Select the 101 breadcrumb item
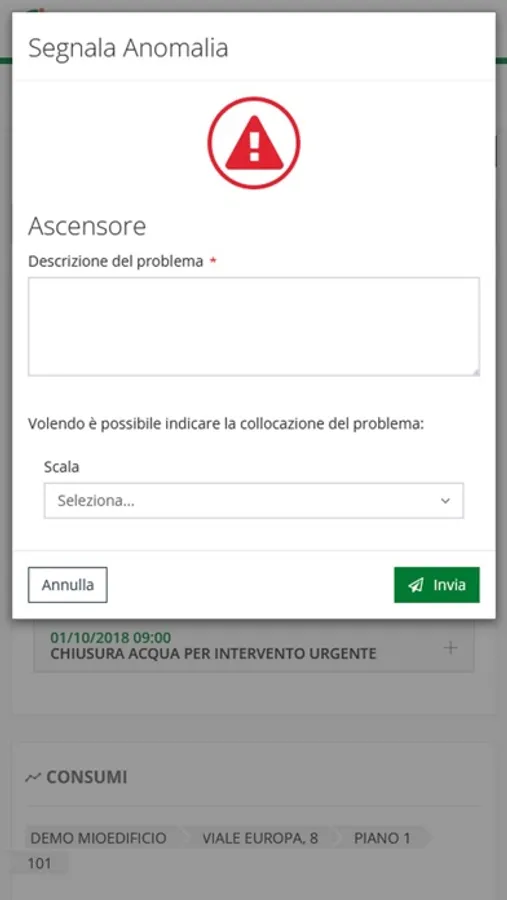This screenshot has height=900, width=507. 40,863
